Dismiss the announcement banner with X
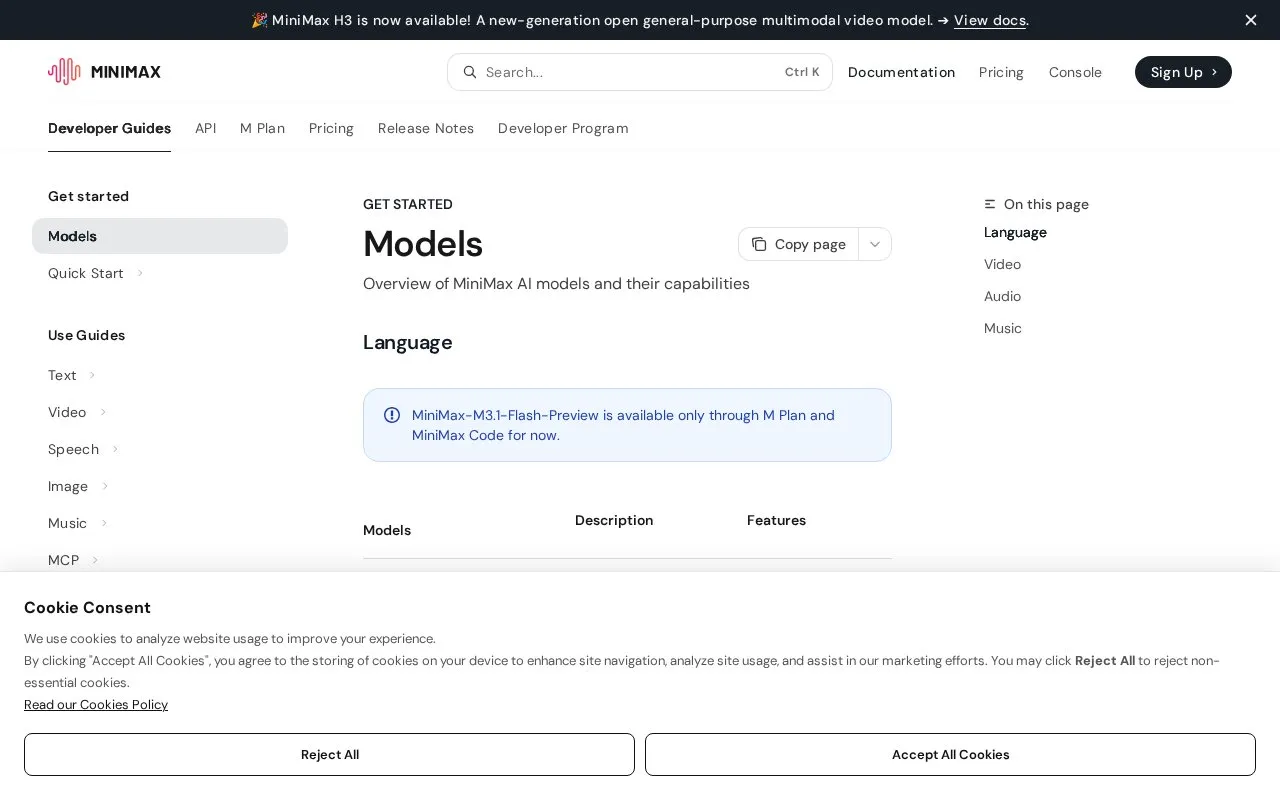This screenshot has height=800, width=1280. click(1251, 20)
